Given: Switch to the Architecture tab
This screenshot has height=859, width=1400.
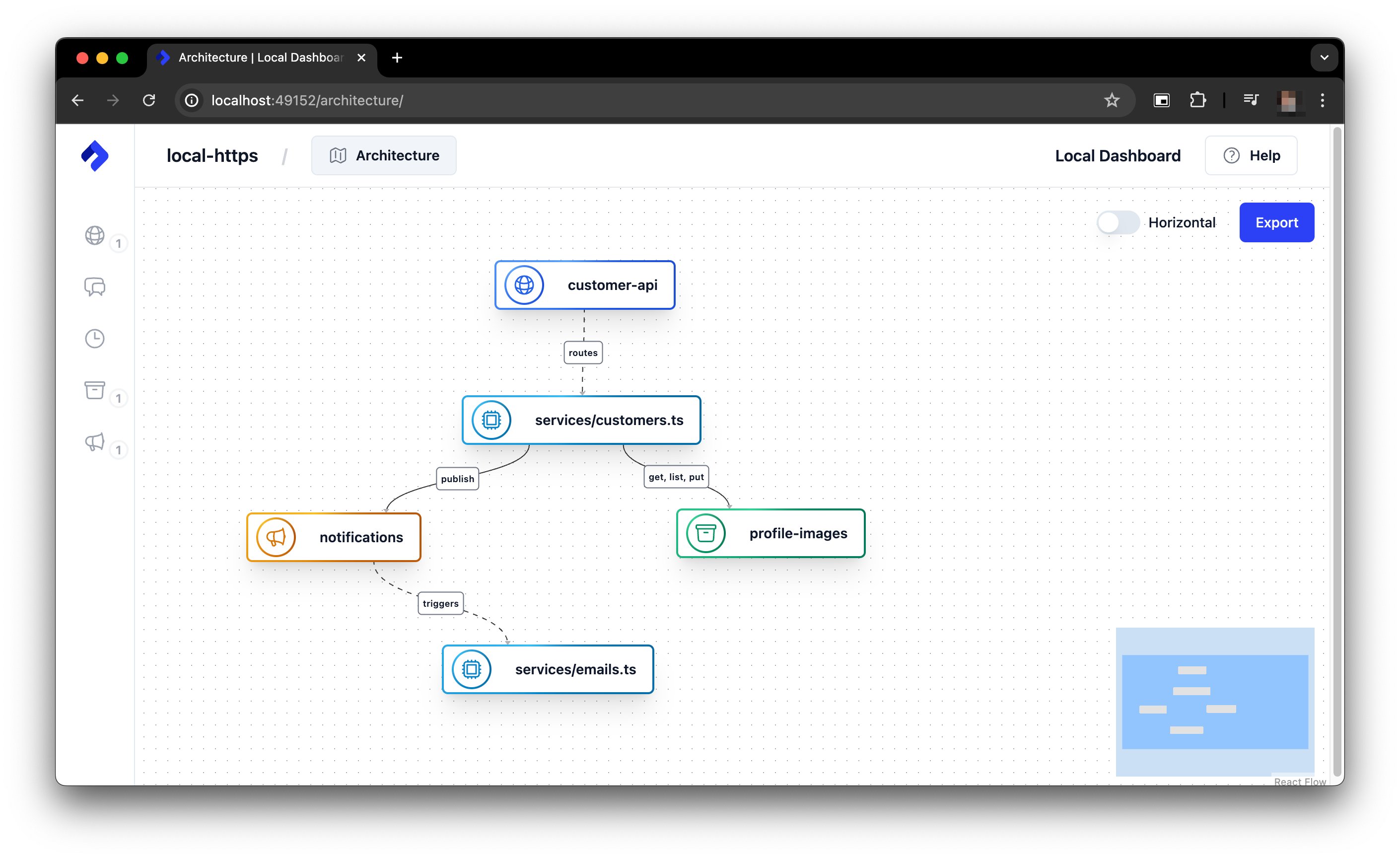Looking at the screenshot, I should point(384,155).
